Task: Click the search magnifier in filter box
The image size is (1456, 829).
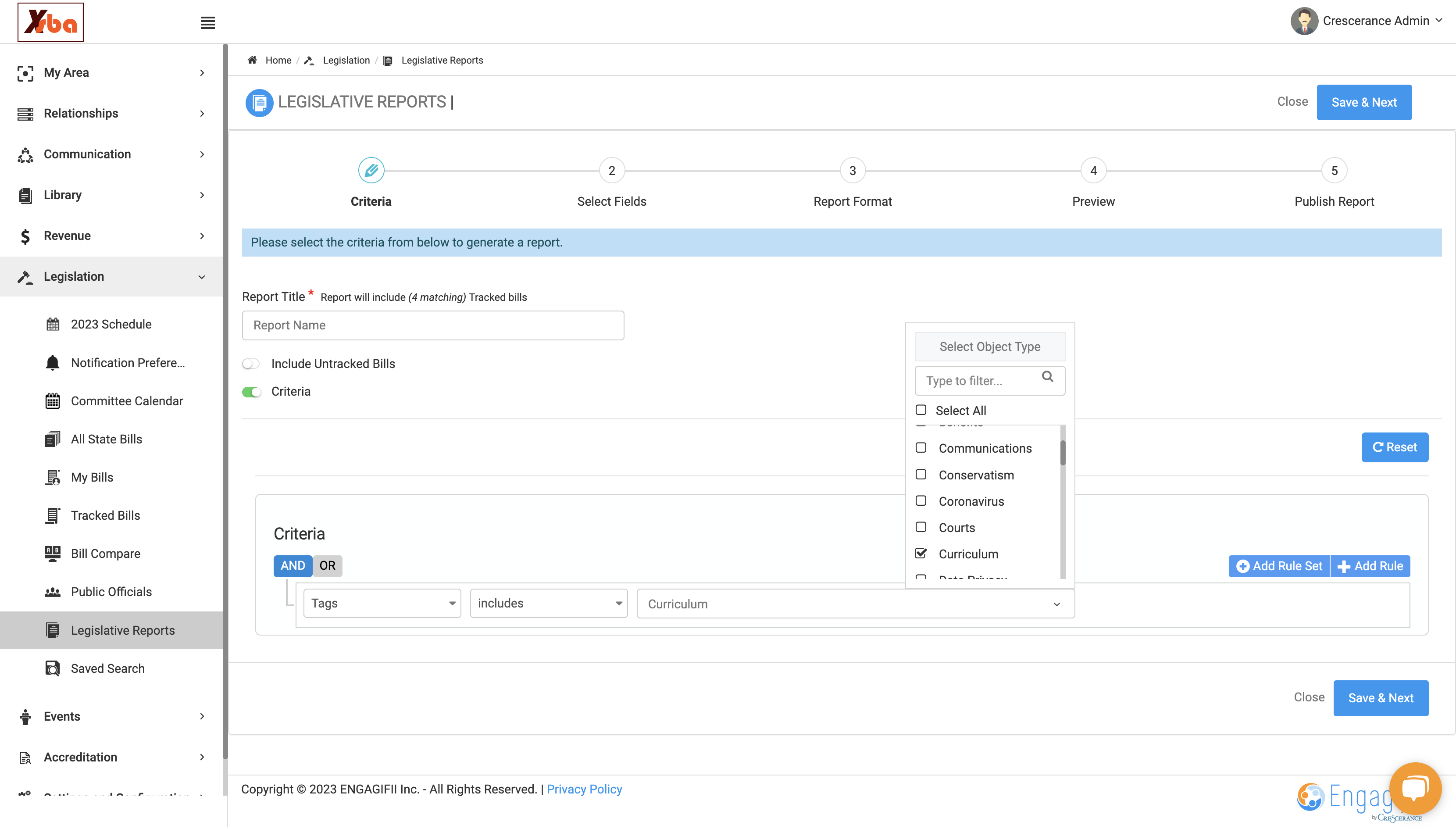Action: (x=1047, y=377)
